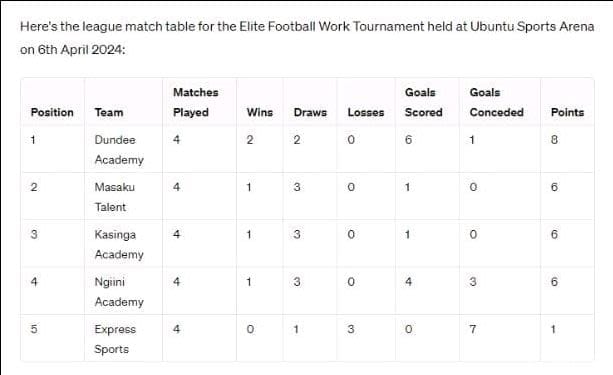This screenshot has width=613, height=375.
Task: Click the Losses column header
Action: pos(366,113)
